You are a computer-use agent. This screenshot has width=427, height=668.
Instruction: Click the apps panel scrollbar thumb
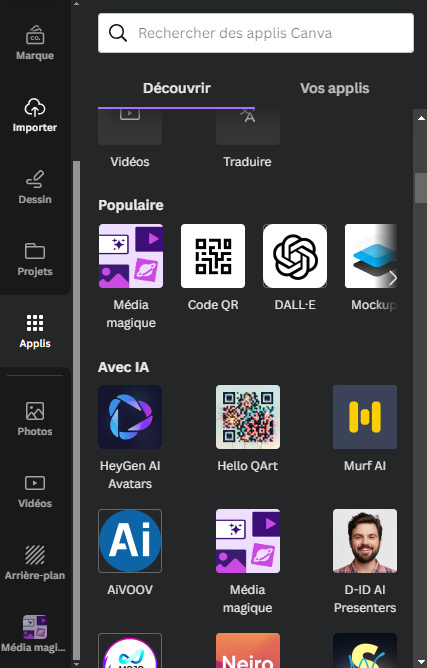click(x=421, y=188)
